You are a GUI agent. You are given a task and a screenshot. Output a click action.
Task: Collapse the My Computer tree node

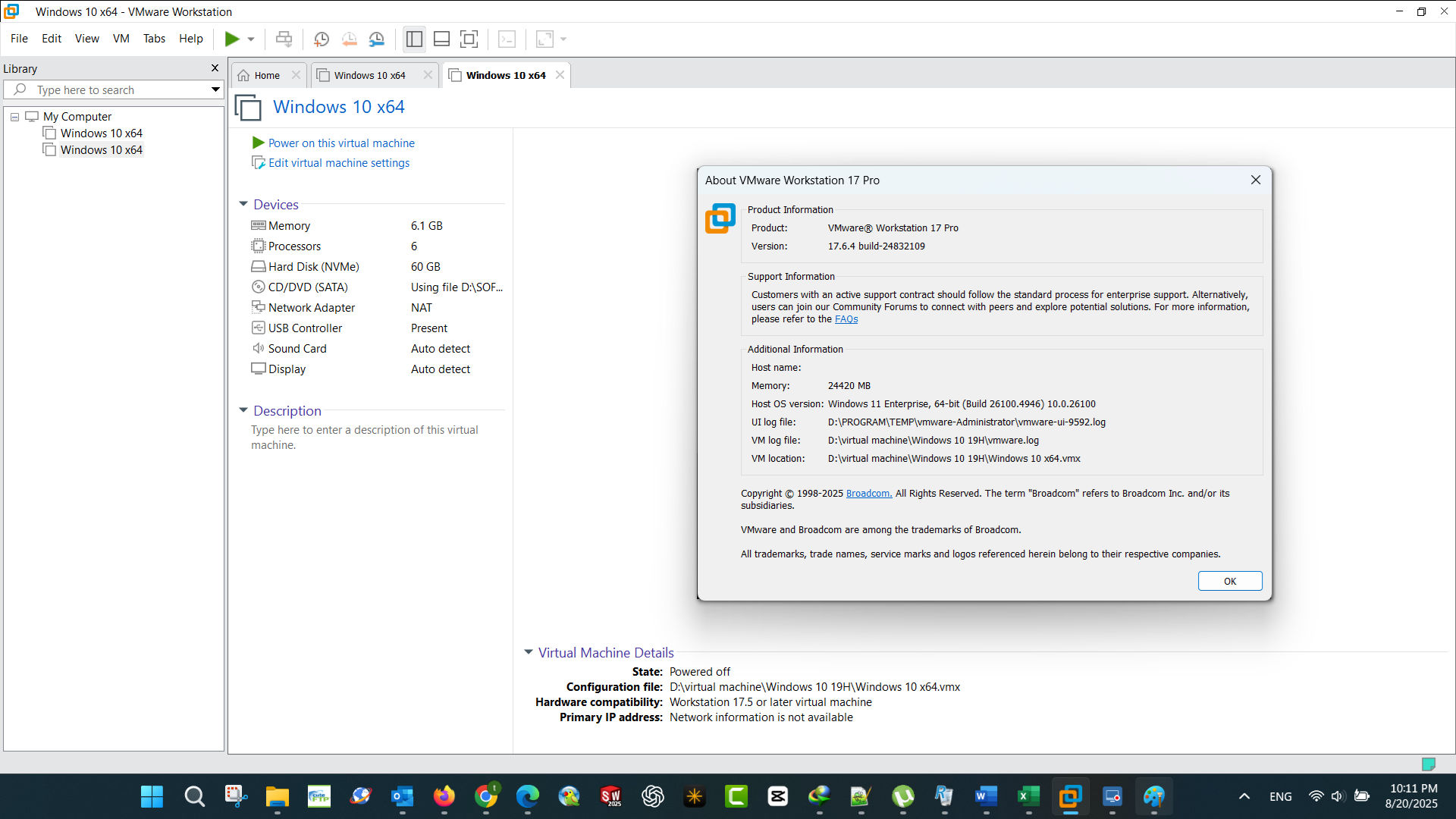click(14, 117)
